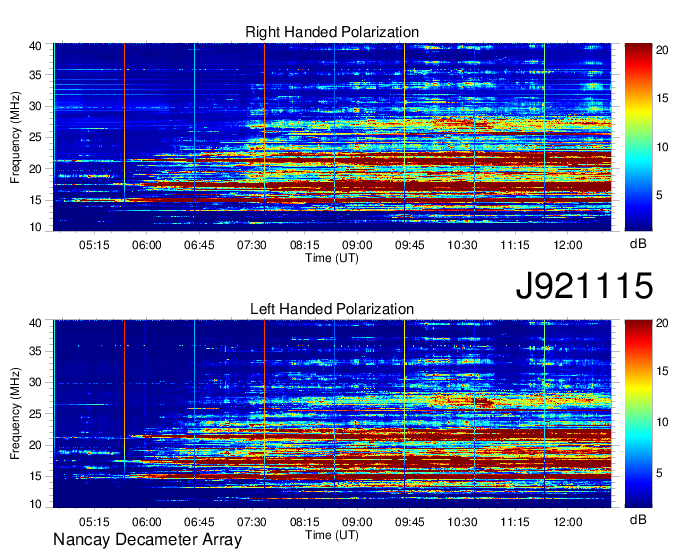The height and width of the screenshot is (552, 680).
Task: Click the dB unit label under the upper color bar
Action: pos(638,244)
